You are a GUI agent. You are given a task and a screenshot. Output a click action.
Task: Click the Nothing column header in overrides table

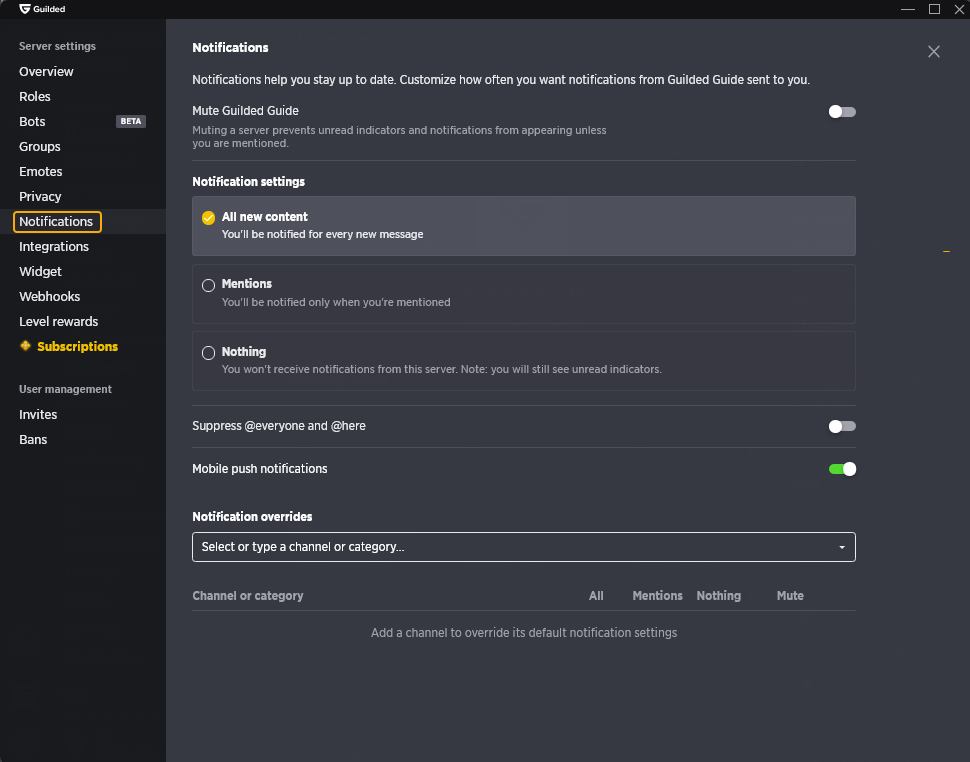[x=718, y=596]
